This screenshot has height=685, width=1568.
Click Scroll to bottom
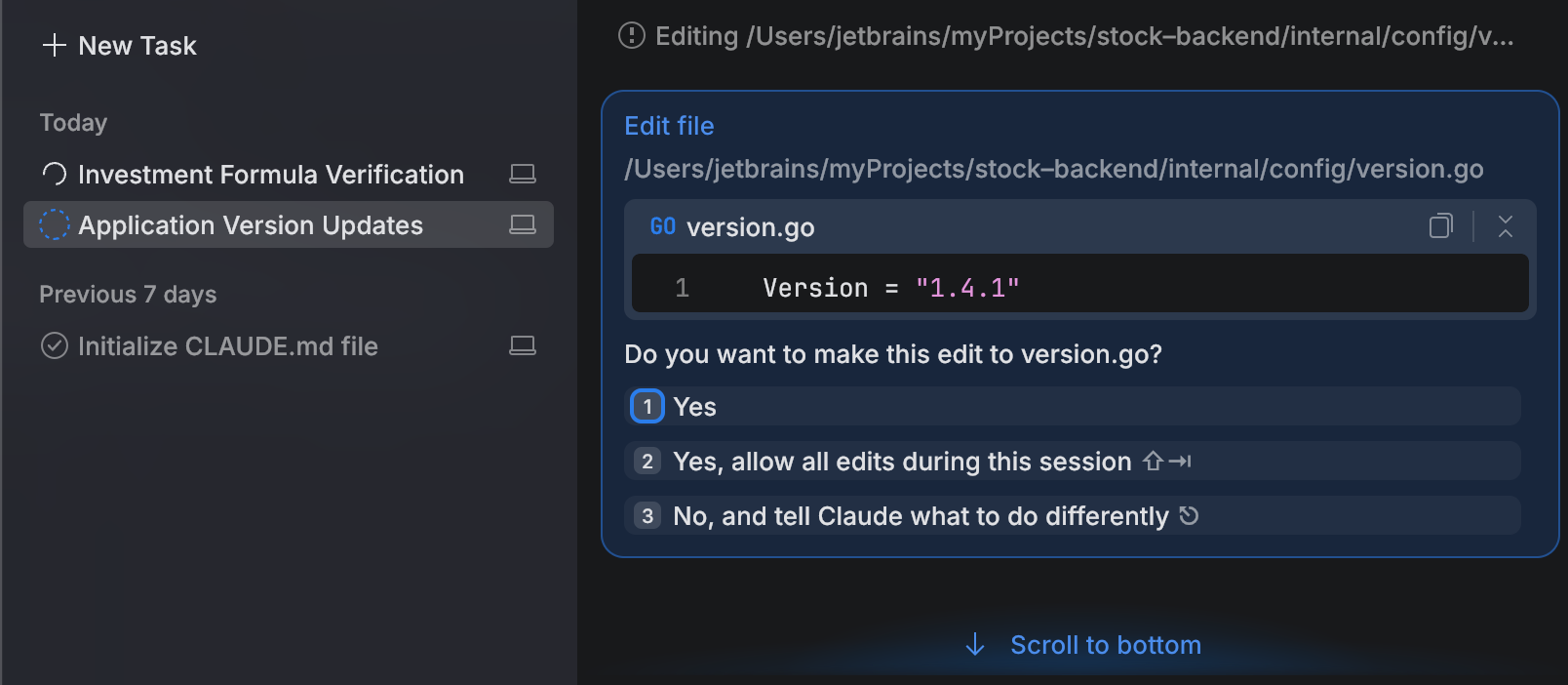click(1082, 644)
